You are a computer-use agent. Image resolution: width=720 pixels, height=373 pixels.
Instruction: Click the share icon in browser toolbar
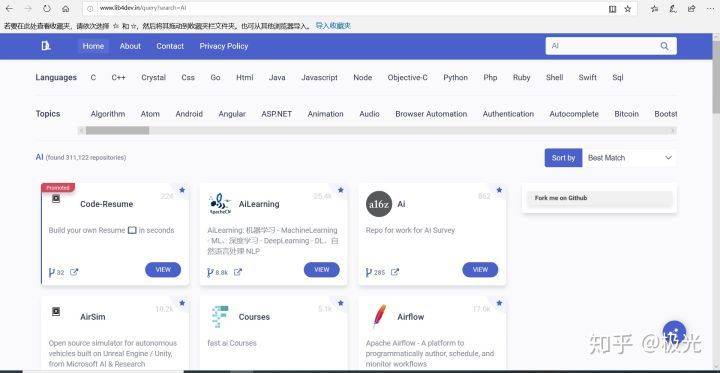691,9
